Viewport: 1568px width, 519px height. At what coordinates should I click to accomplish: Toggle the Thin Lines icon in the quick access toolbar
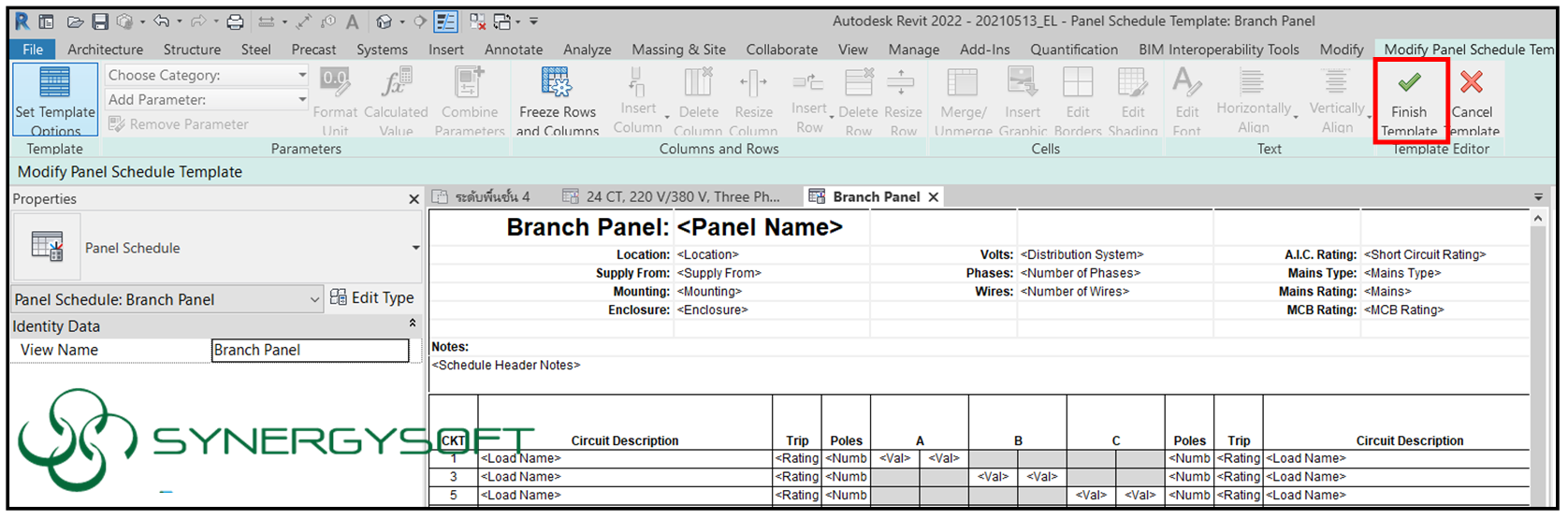click(445, 22)
